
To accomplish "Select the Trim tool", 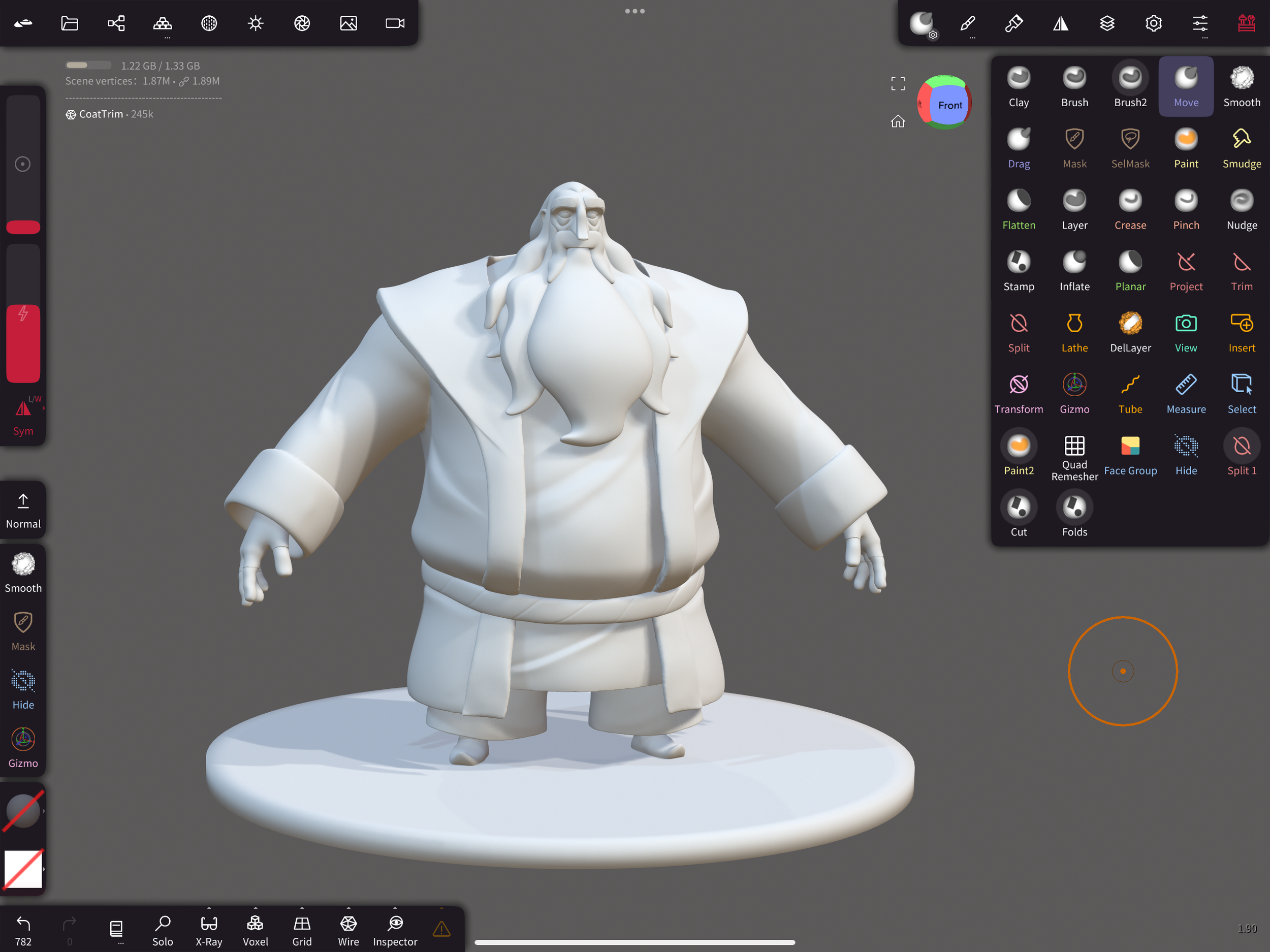I will coord(1241,270).
